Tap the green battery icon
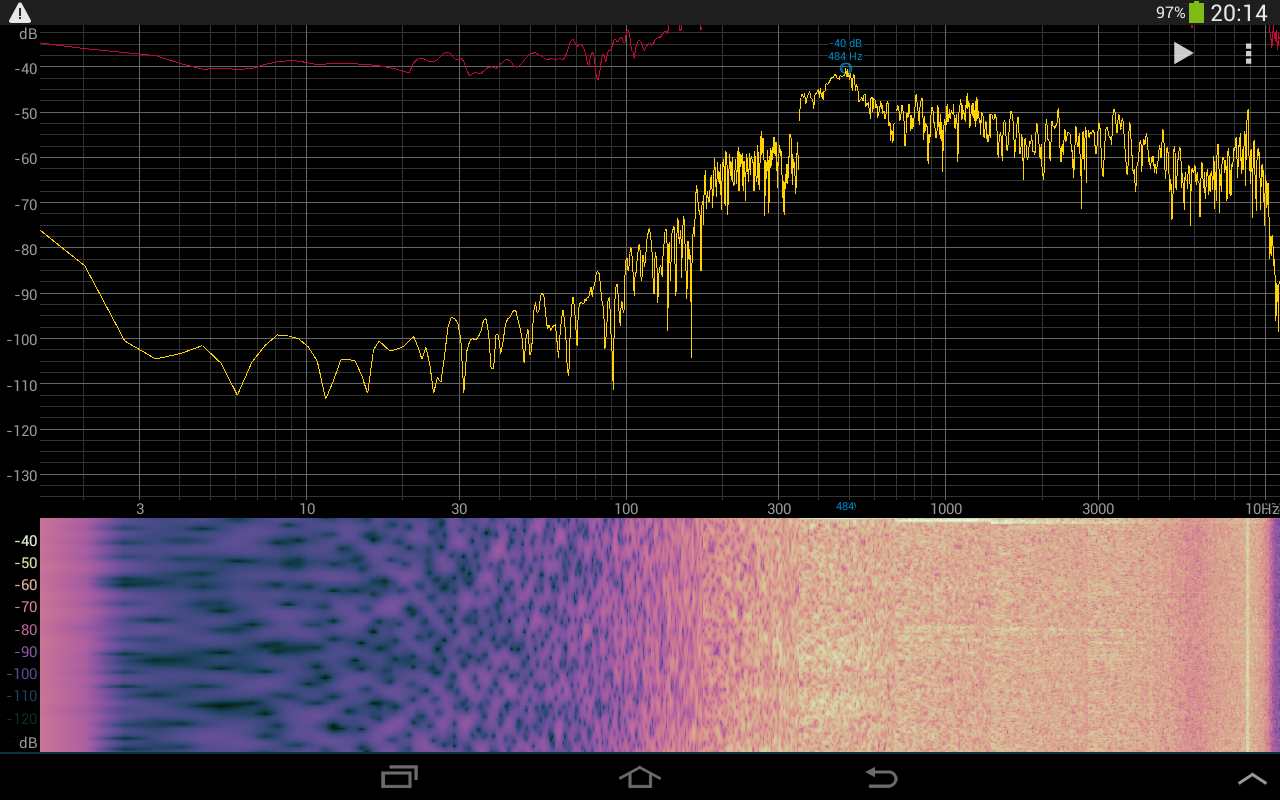The height and width of the screenshot is (800, 1280). click(x=1197, y=13)
